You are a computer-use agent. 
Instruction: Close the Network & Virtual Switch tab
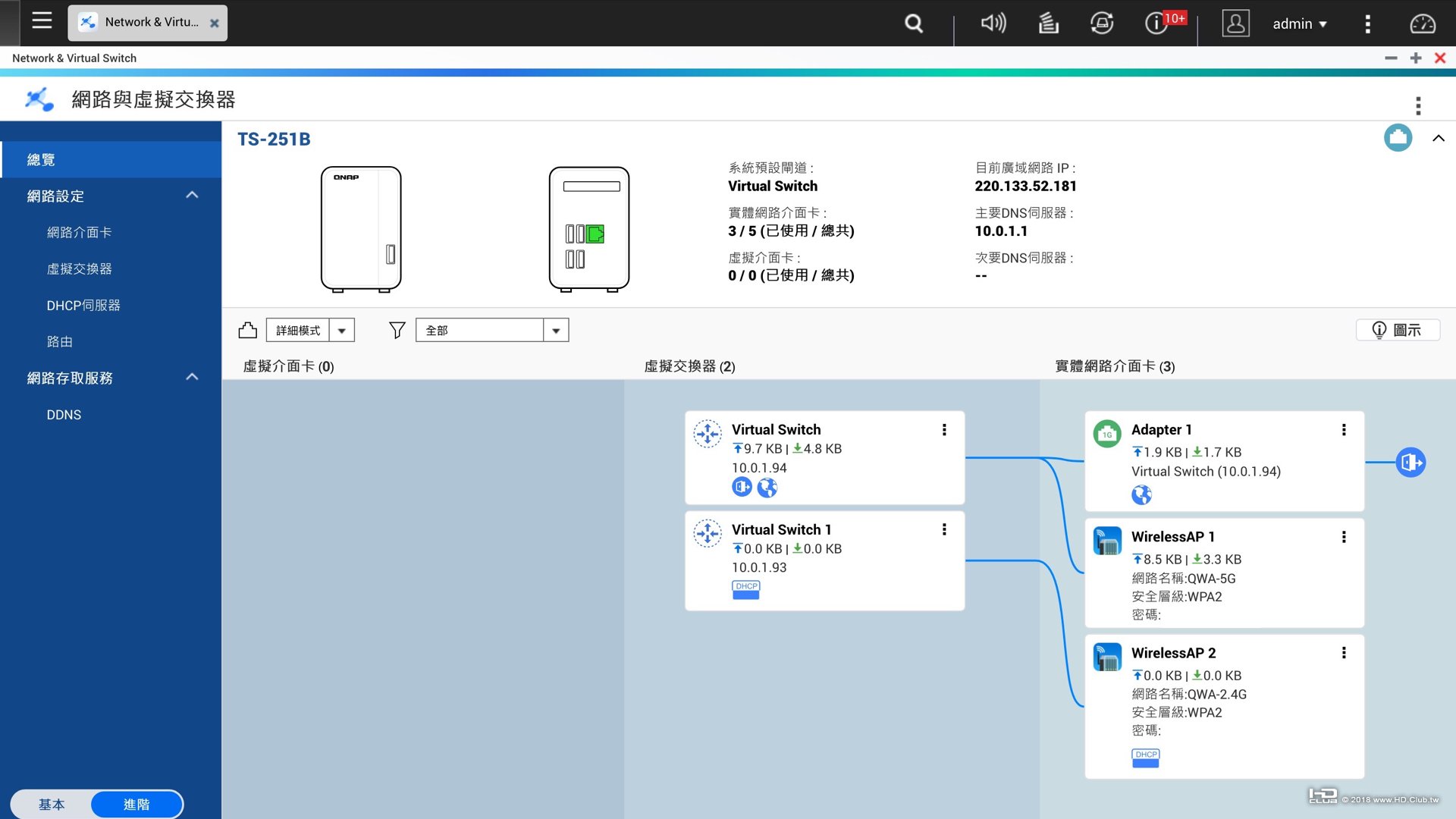215,23
